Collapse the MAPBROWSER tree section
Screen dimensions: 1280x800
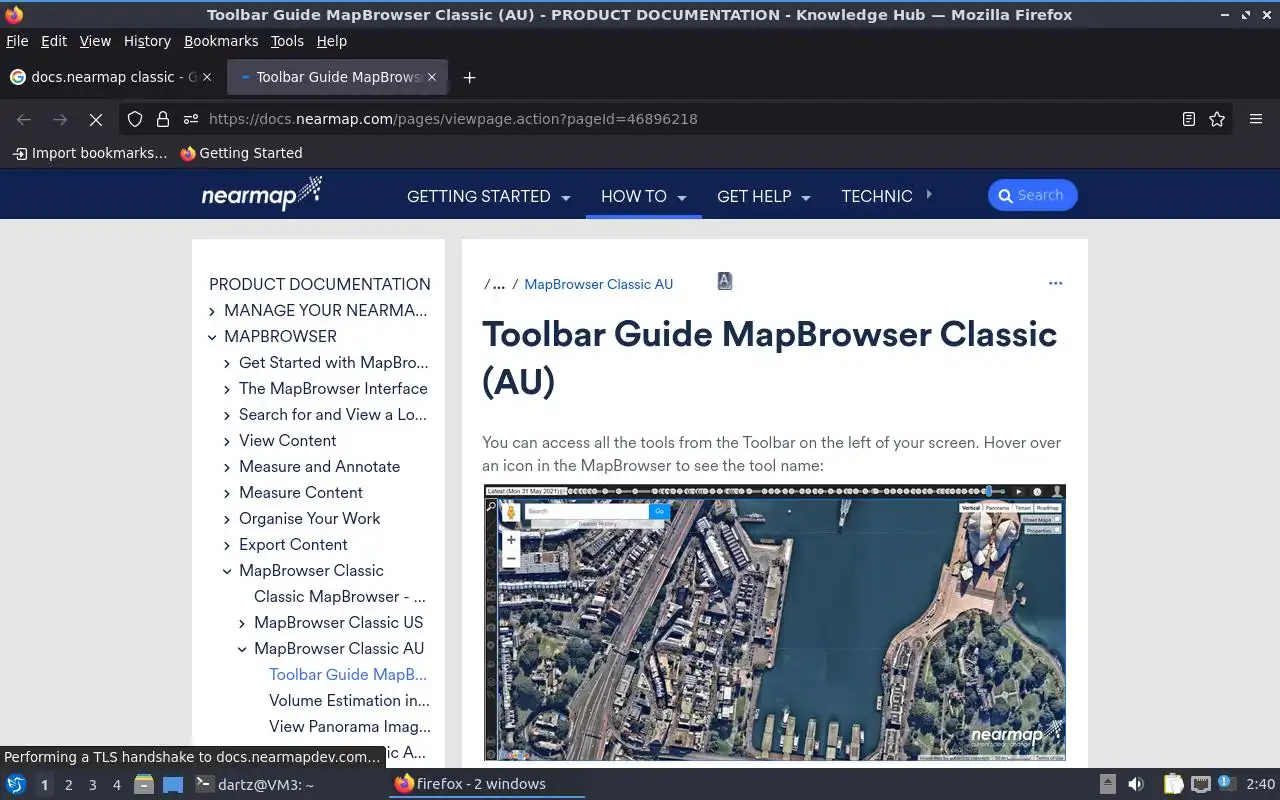click(212, 337)
